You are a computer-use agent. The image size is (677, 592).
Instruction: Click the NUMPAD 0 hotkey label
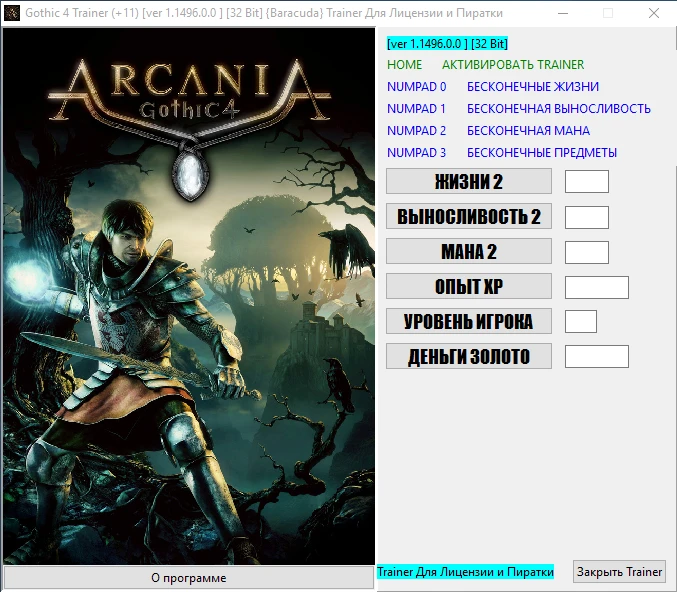tap(417, 87)
